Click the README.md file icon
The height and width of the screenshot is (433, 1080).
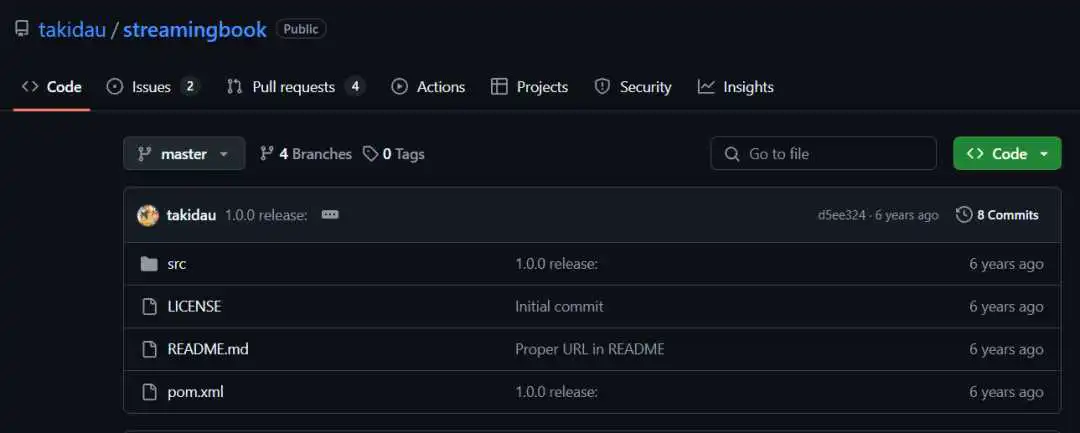pos(149,349)
